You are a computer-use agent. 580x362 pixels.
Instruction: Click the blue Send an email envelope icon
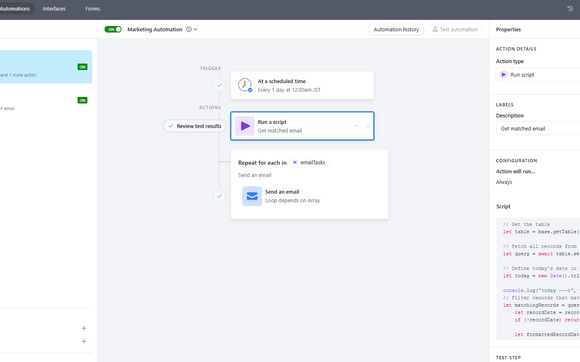tap(252, 196)
